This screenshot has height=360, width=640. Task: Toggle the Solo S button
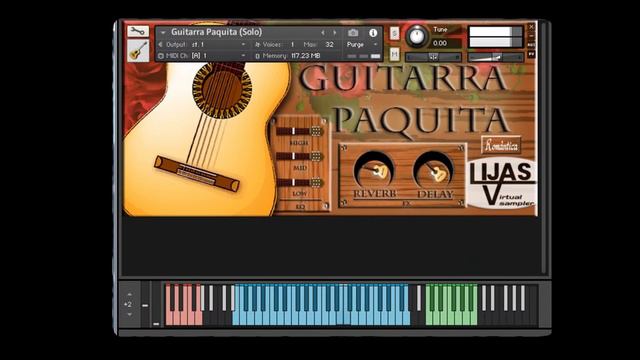394,33
